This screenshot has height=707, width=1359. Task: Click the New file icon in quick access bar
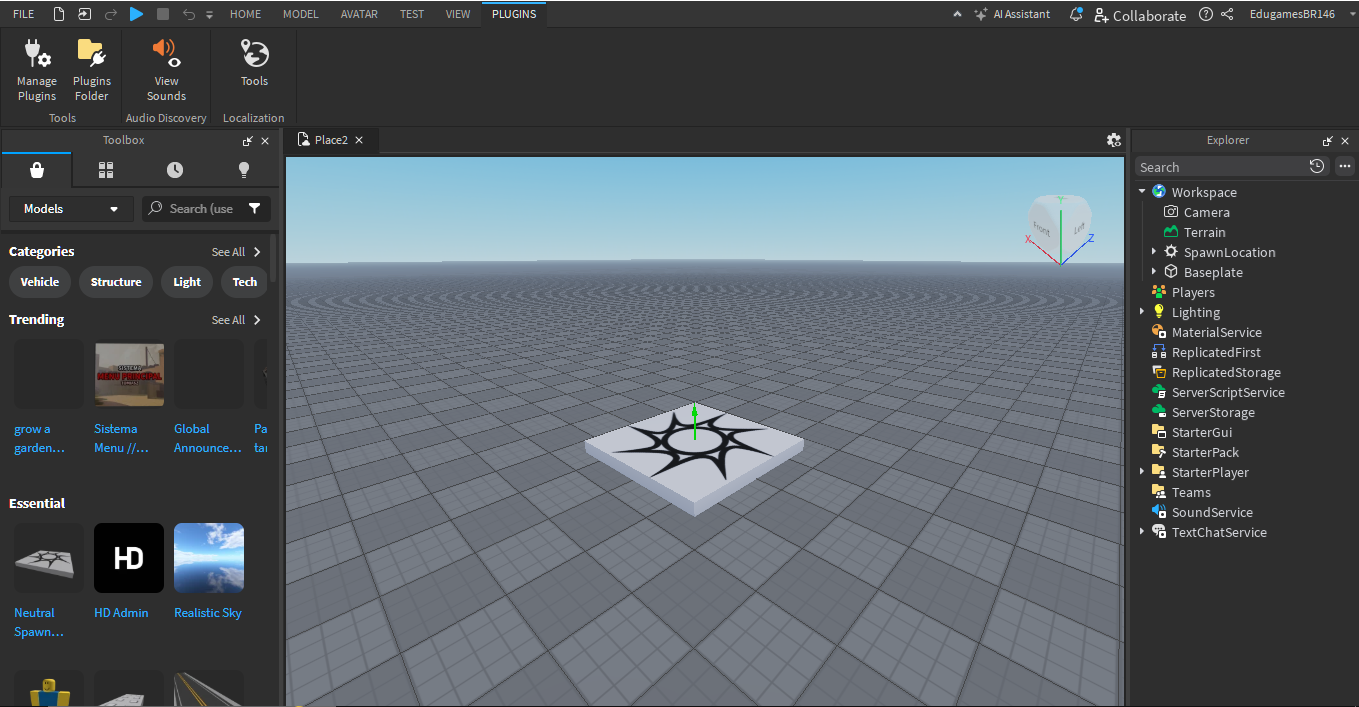coord(59,14)
